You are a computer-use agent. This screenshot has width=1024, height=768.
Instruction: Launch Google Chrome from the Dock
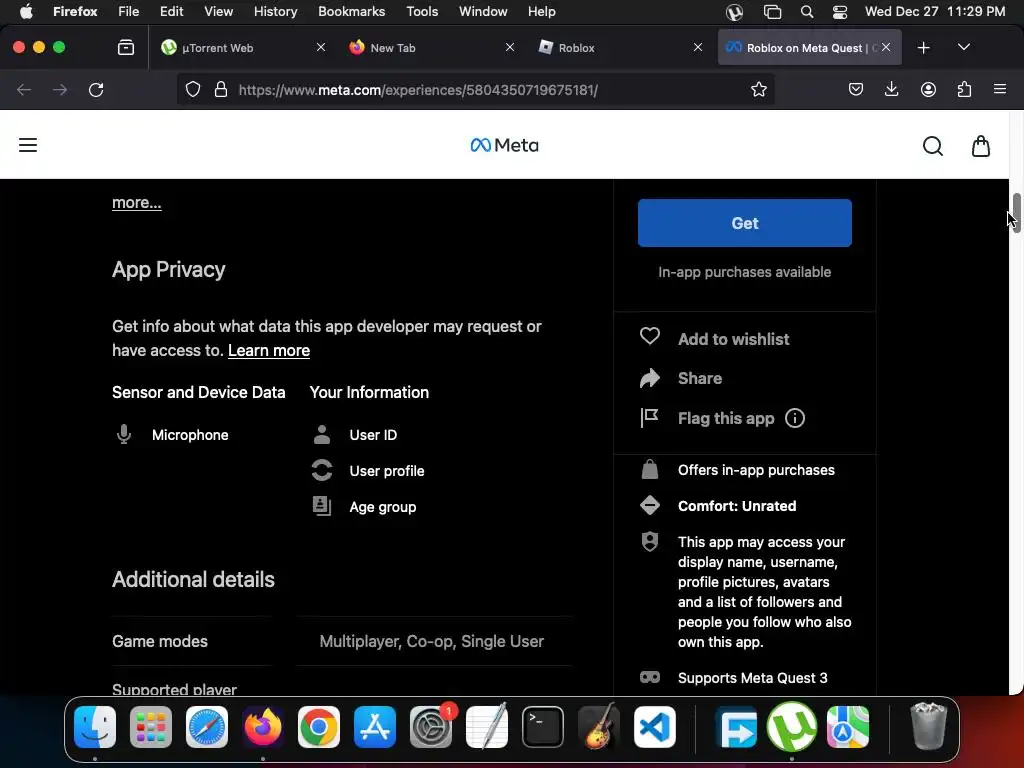[x=319, y=727]
